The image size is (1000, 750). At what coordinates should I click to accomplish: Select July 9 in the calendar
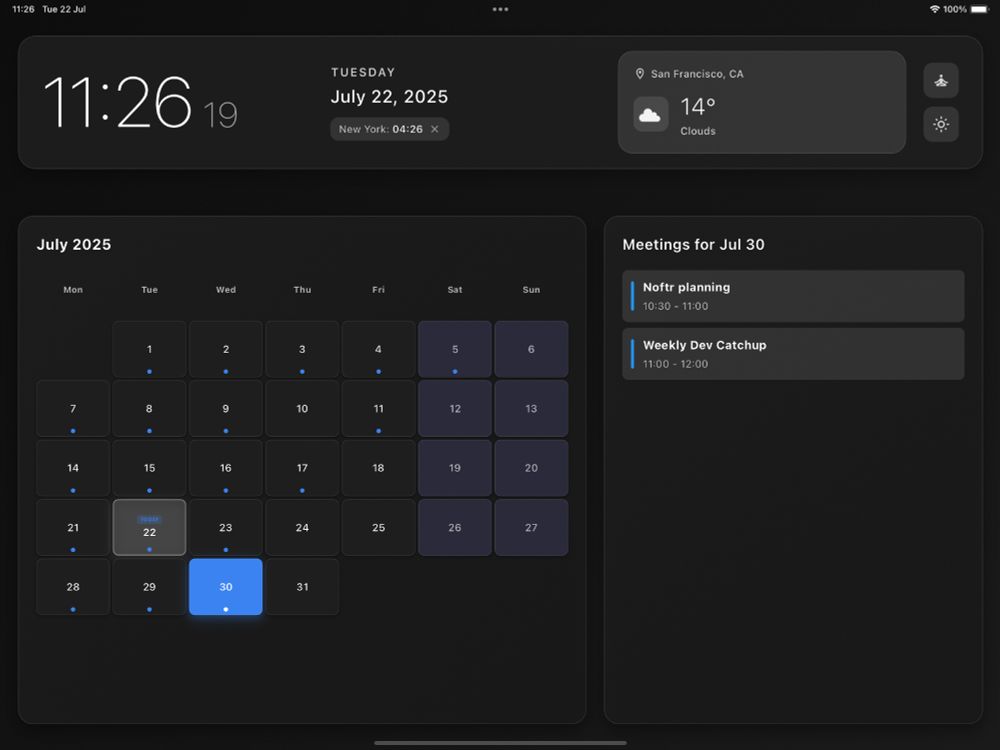click(x=226, y=408)
